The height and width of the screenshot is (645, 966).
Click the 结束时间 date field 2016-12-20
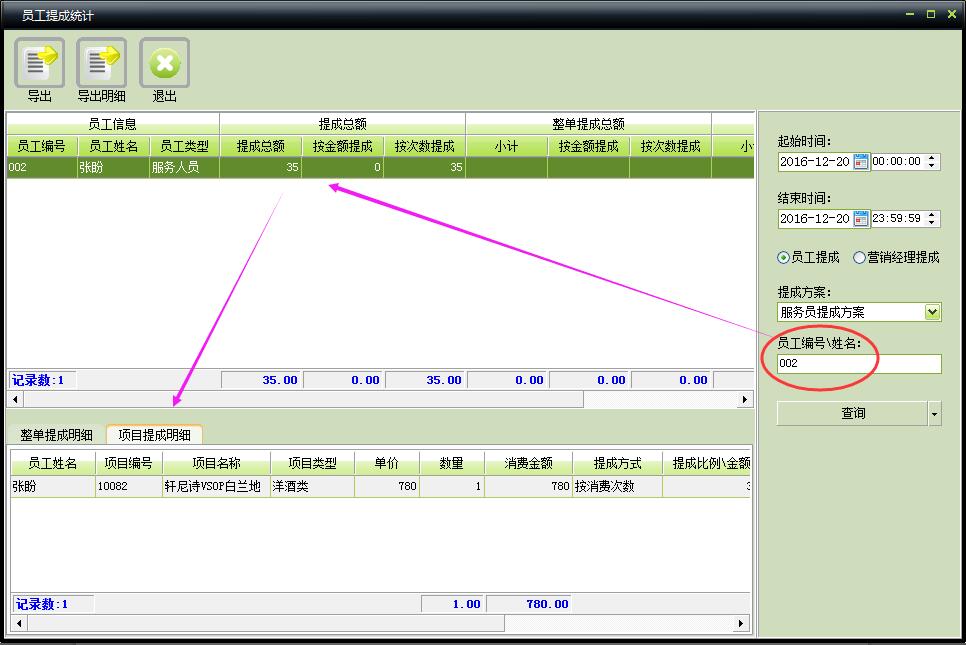click(815, 219)
